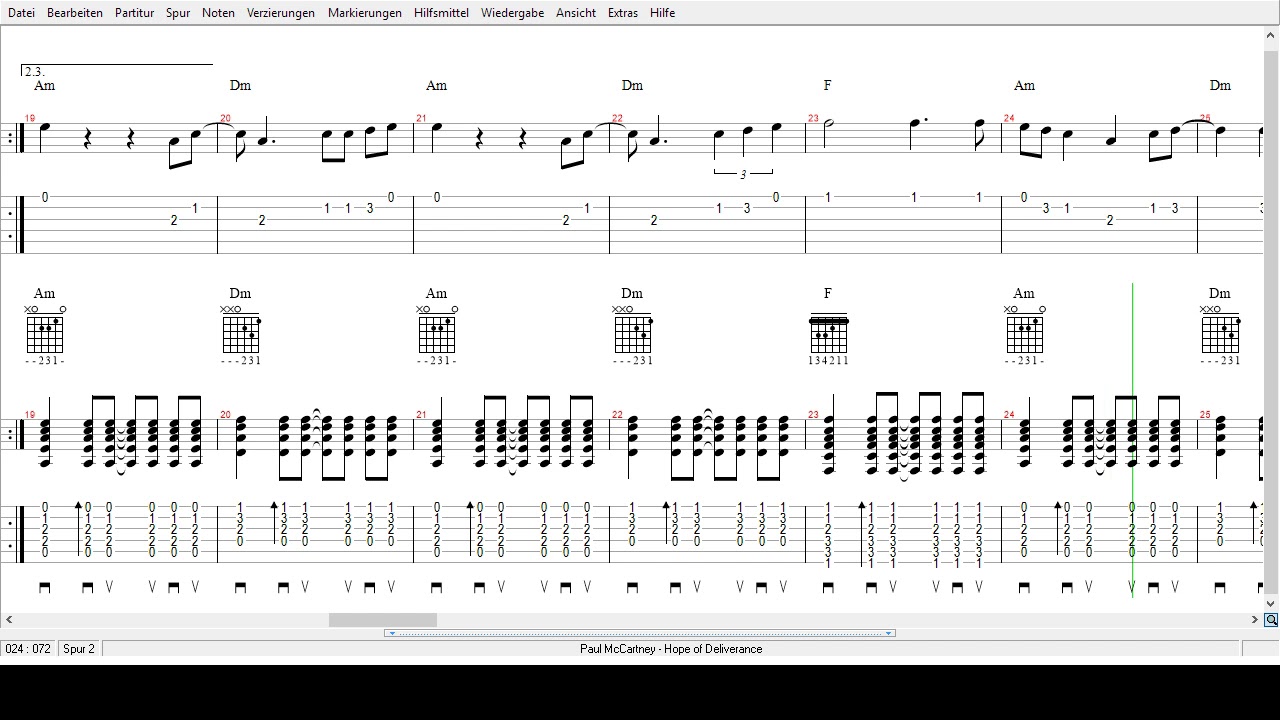Click the 134211 fingering under F chord
Screen dimensions: 1280x720
coord(828,361)
